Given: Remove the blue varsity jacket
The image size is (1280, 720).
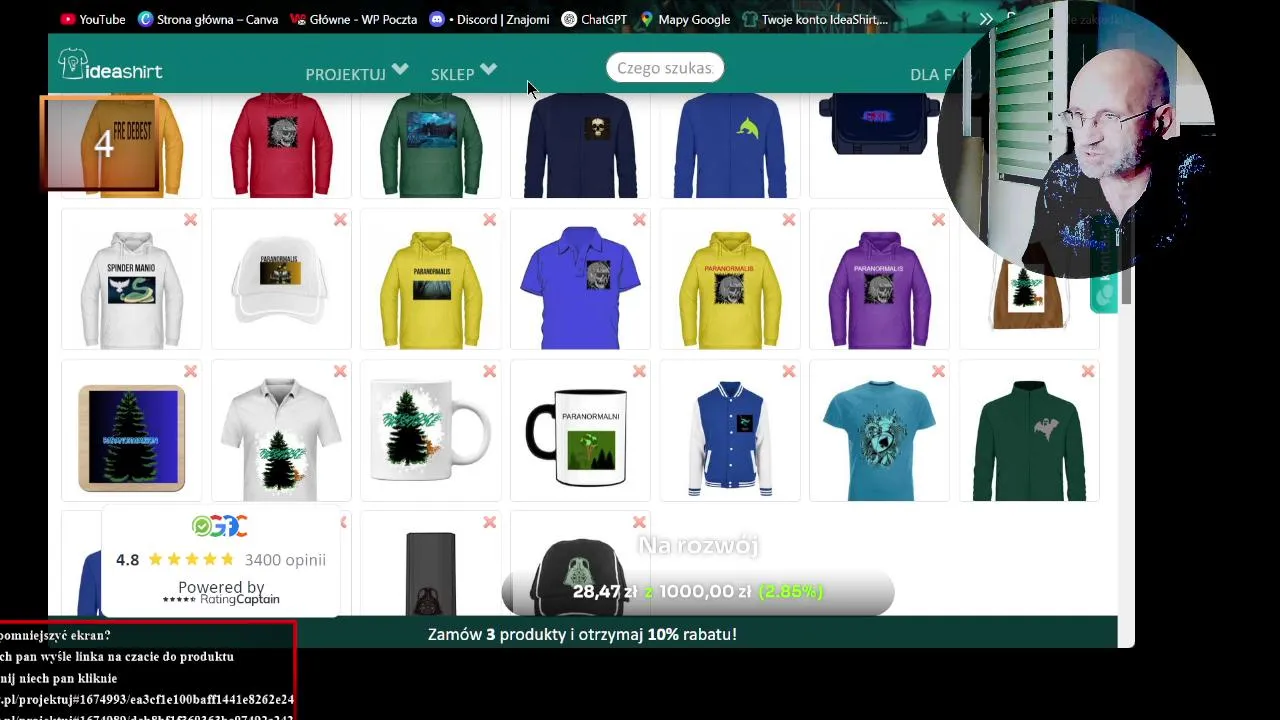Looking at the screenshot, I should pyautogui.click(x=788, y=371).
